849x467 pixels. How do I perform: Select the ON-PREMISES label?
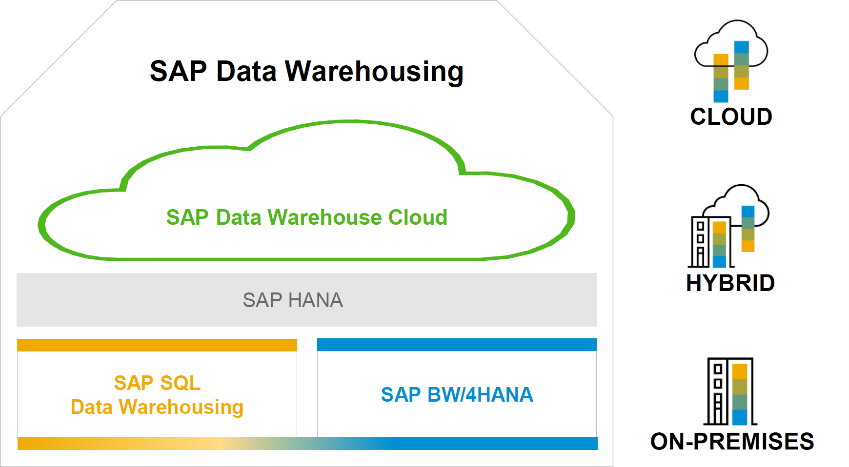pyautogui.click(x=732, y=442)
